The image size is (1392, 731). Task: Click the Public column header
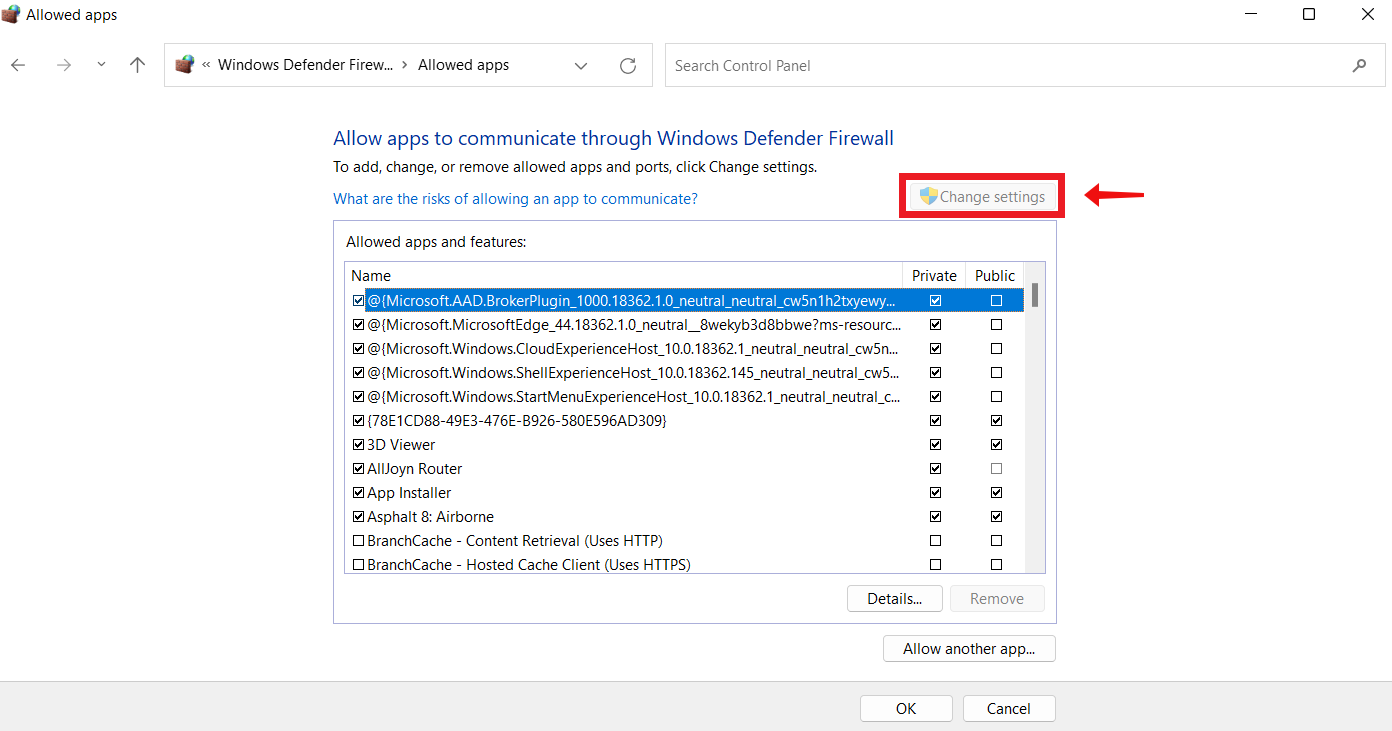point(995,276)
